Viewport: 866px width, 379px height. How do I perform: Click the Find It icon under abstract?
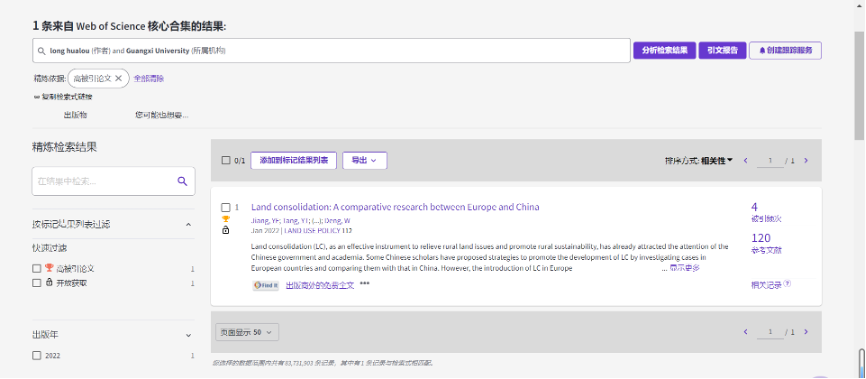(266, 286)
